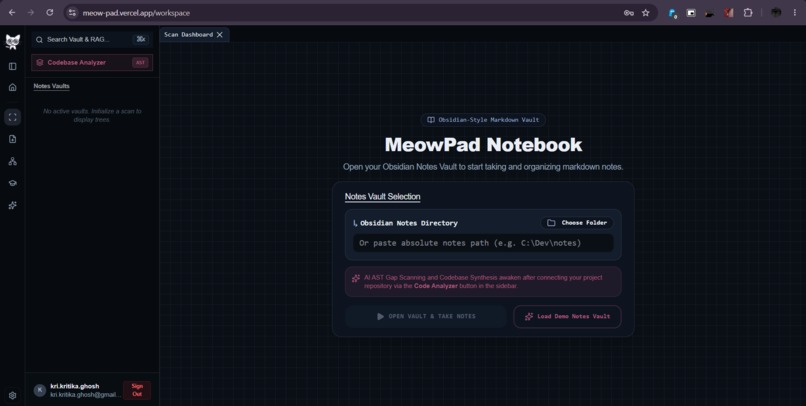
Task: Open the AI sparkles icon in the left rail
Action: click(13, 206)
